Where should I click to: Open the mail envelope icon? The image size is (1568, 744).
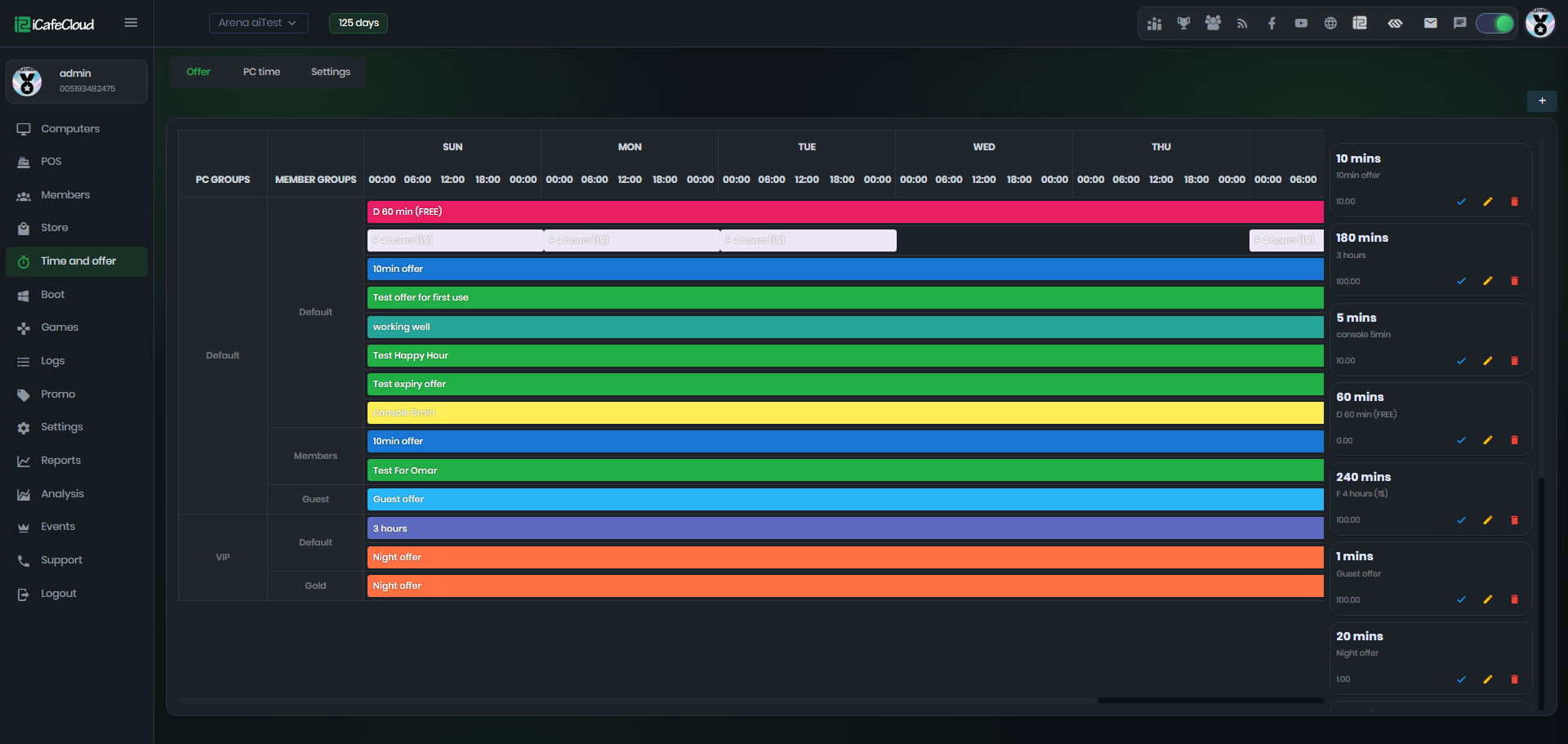pos(1430,23)
